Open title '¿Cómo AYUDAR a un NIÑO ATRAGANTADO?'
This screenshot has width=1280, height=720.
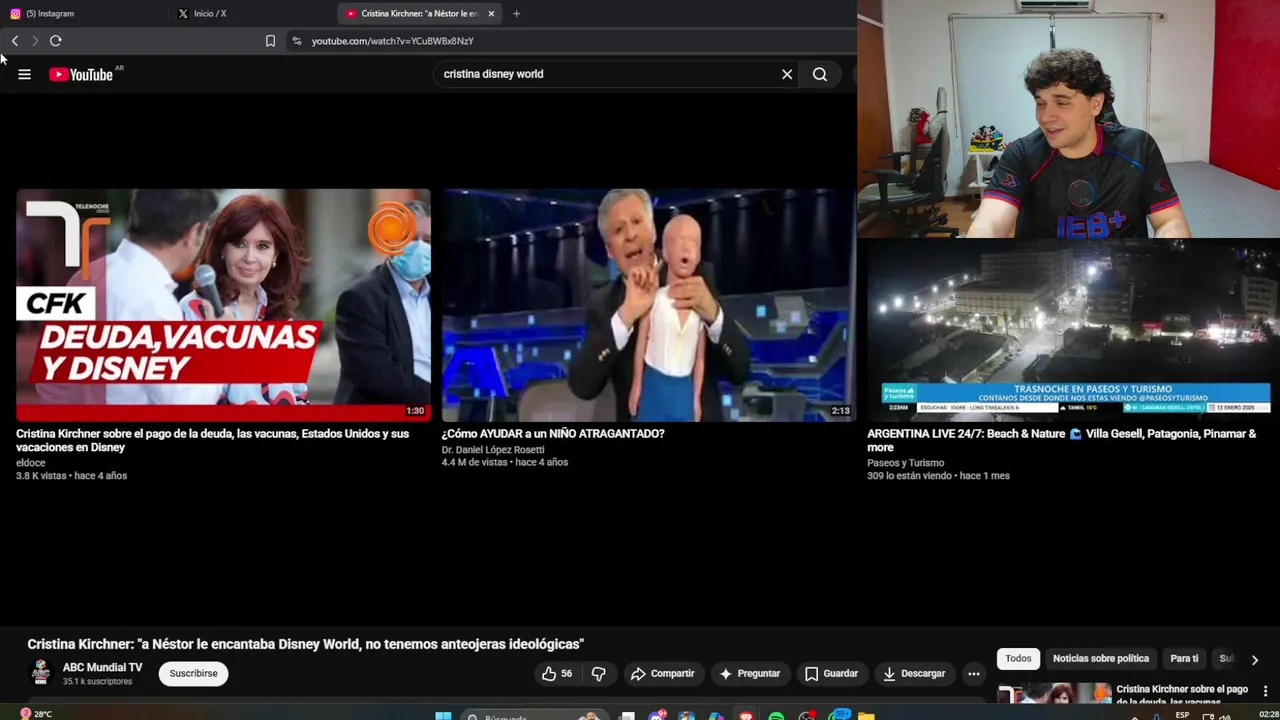pyautogui.click(x=553, y=434)
